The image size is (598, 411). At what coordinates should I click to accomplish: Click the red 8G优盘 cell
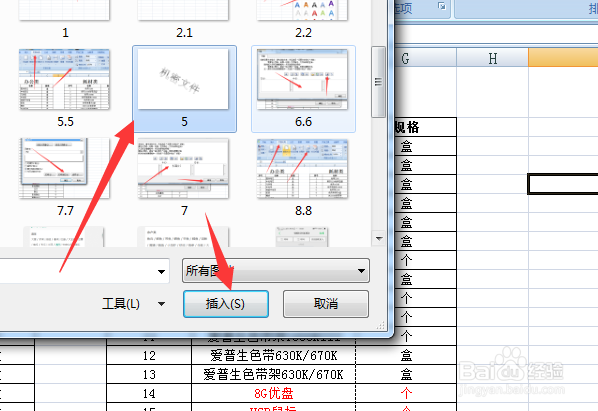273,393
